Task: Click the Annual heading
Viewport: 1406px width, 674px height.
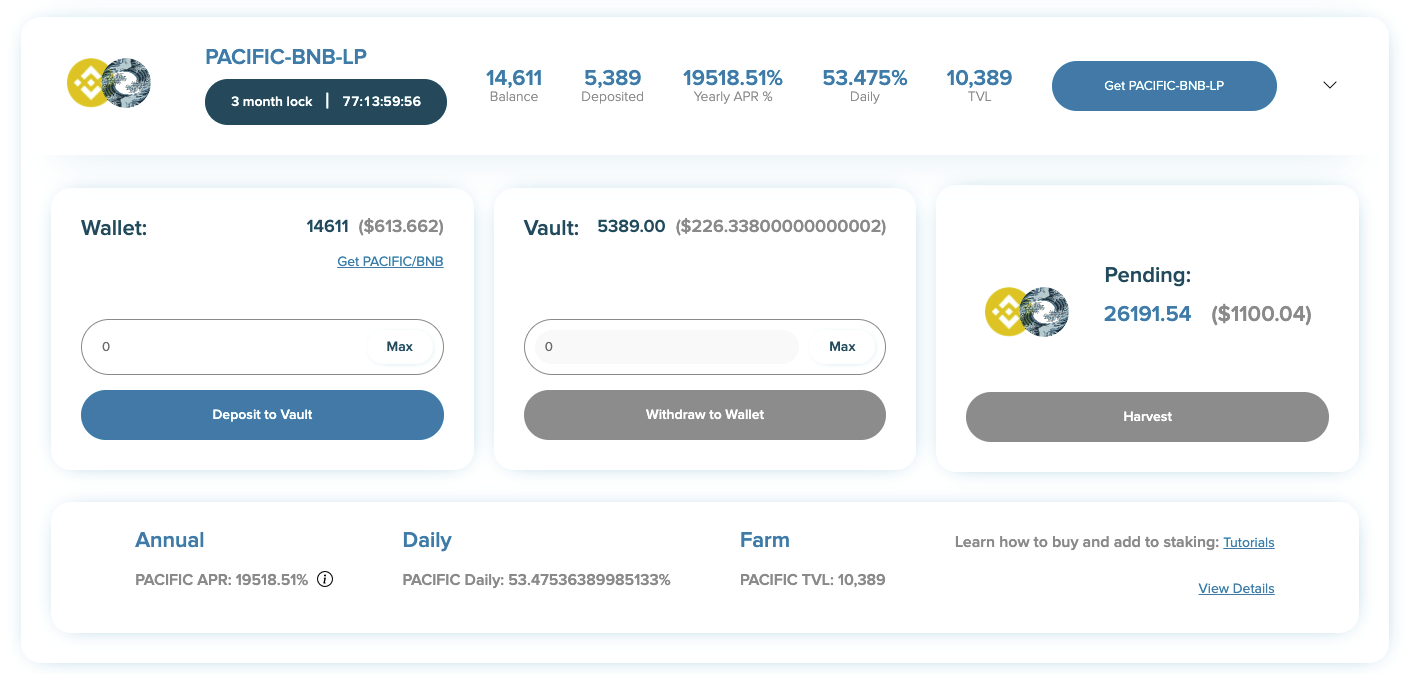Action: [x=170, y=540]
